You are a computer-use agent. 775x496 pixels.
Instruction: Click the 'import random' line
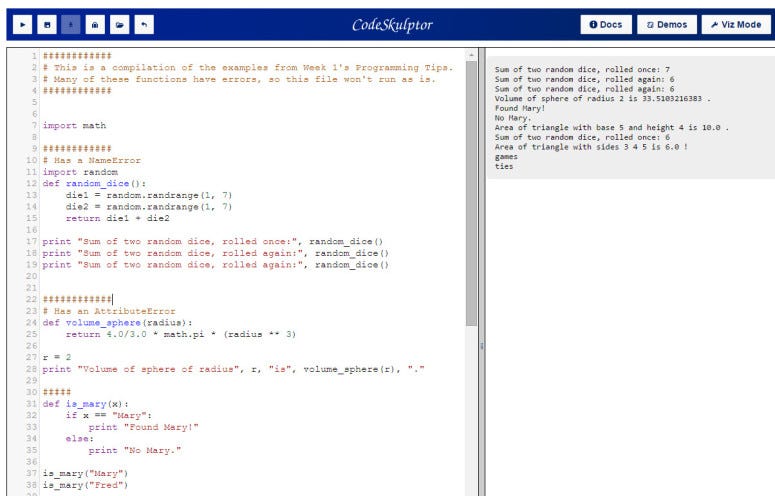pyautogui.click(x=80, y=172)
